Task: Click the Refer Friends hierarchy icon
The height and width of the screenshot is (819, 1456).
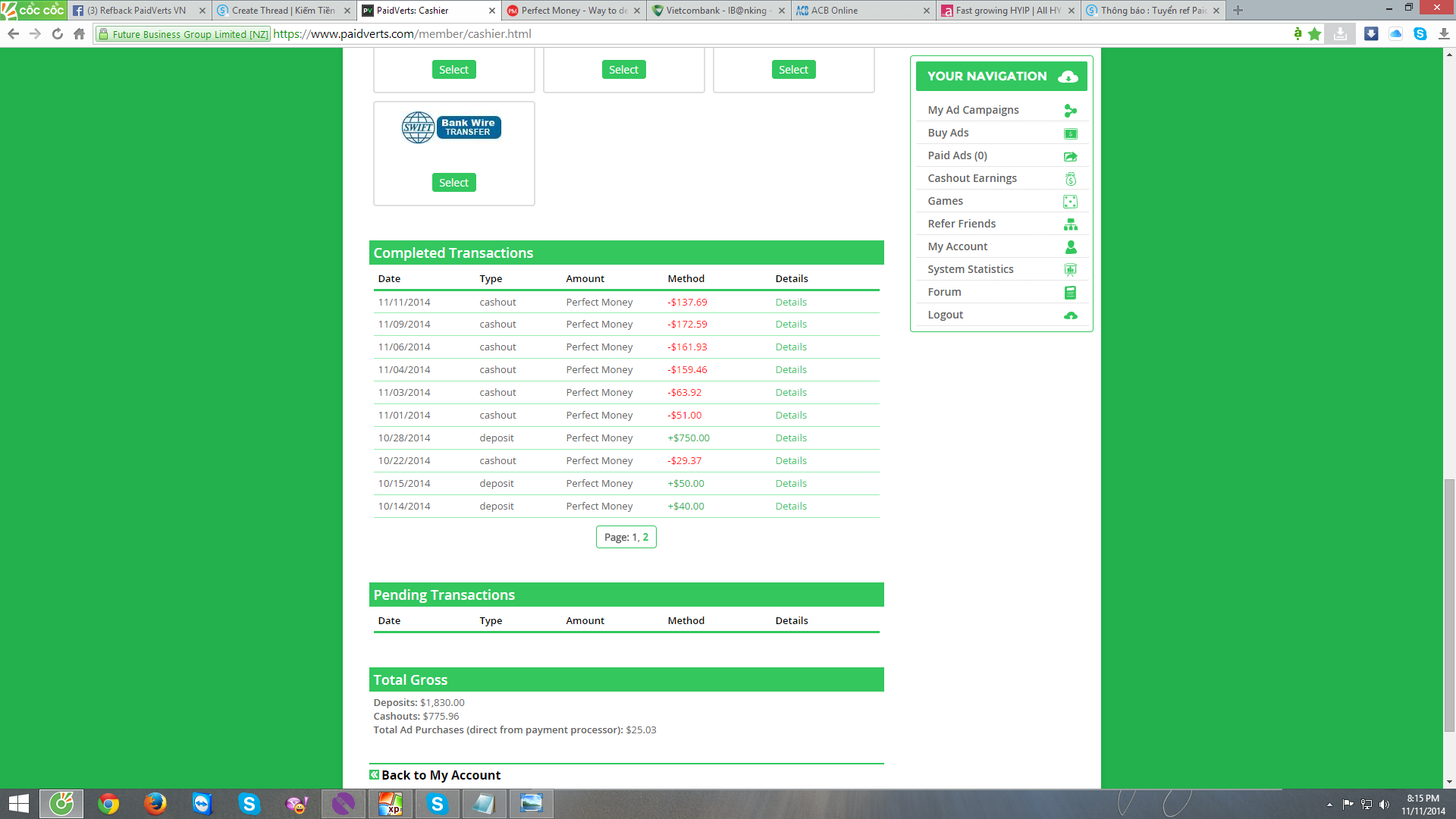Action: click(x=1070, y=224)
